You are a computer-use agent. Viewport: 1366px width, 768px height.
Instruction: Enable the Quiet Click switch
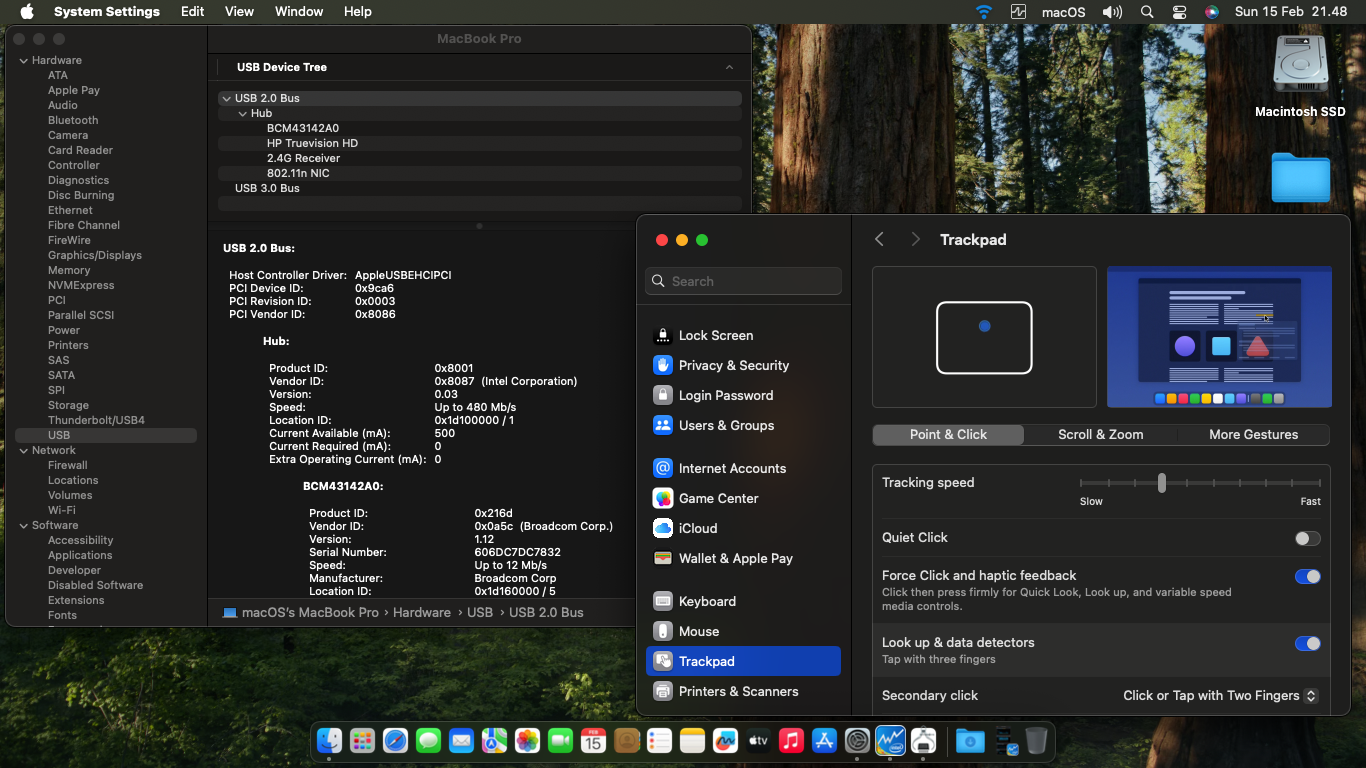1307,538
